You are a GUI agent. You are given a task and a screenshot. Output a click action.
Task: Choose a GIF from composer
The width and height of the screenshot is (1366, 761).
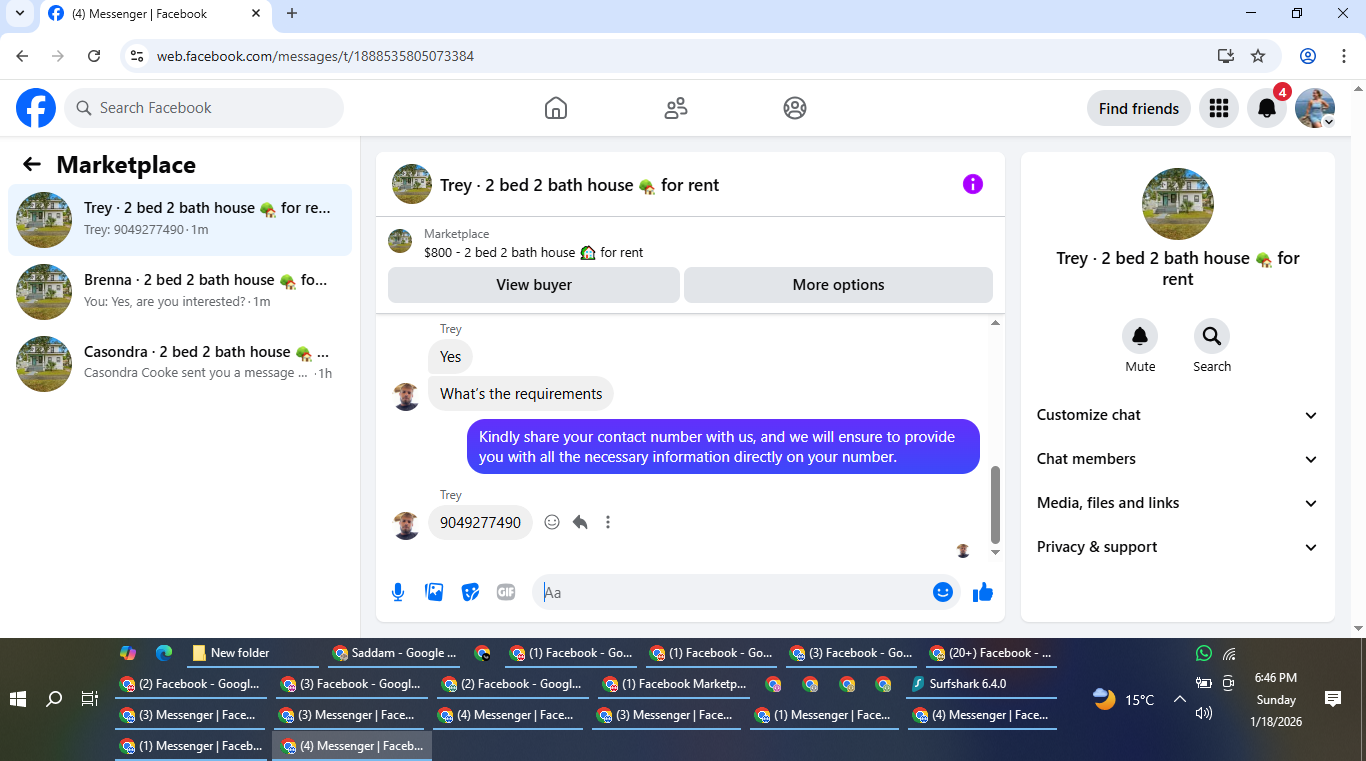[x=506, y=592]
